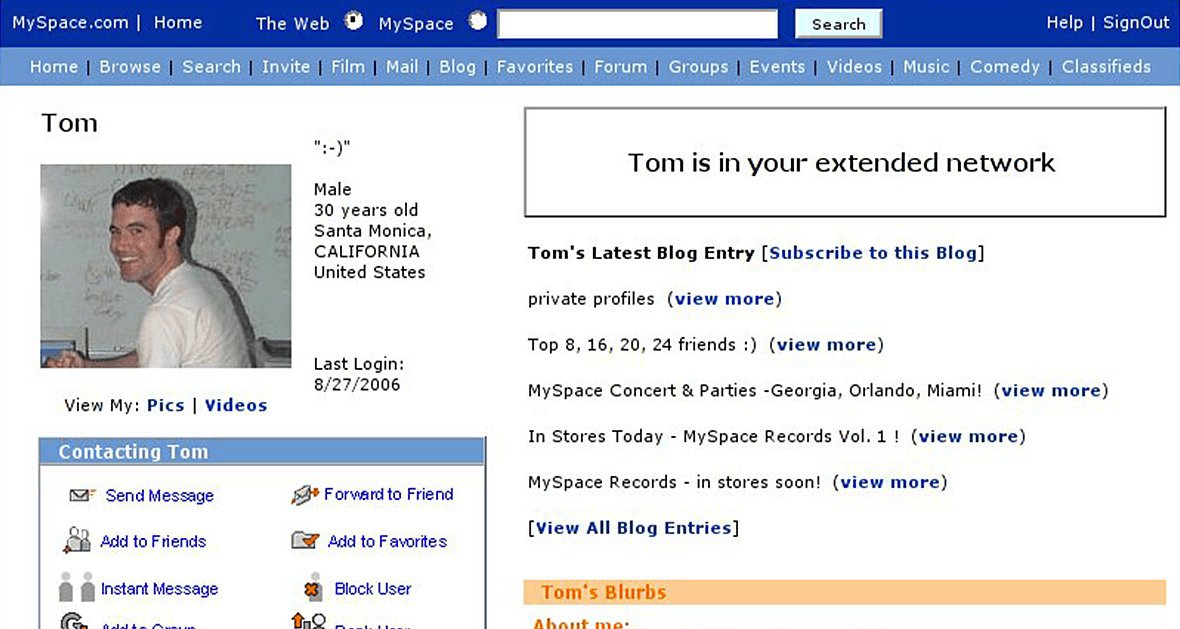Open the Help page
The height and width of the screenshot is (629, 1180).
point(1064,21)
